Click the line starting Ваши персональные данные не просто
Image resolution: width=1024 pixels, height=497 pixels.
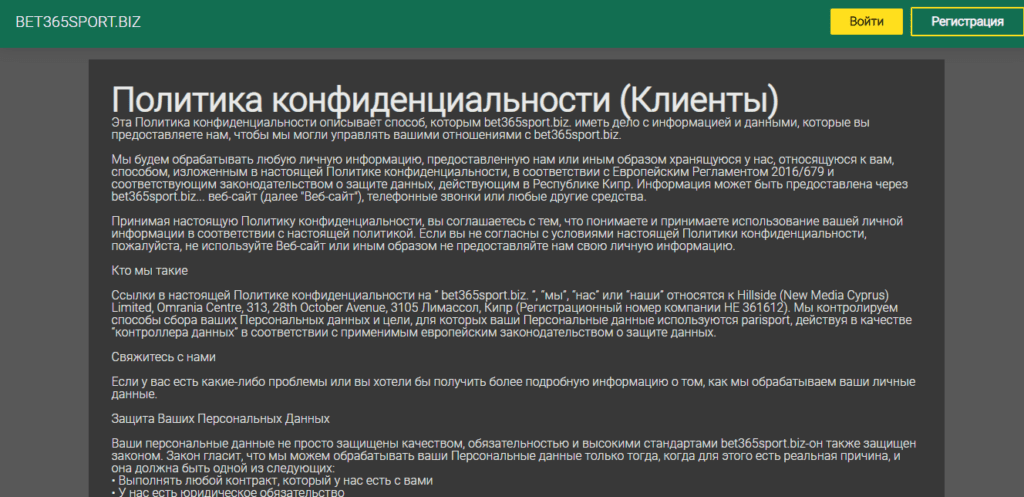coord(516,443)
